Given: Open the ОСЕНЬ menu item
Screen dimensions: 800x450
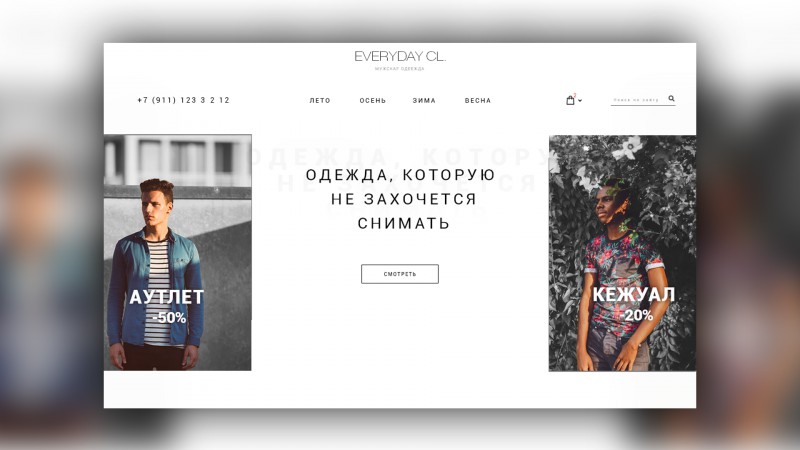Looking at the screenshot, I should (373, 101).
